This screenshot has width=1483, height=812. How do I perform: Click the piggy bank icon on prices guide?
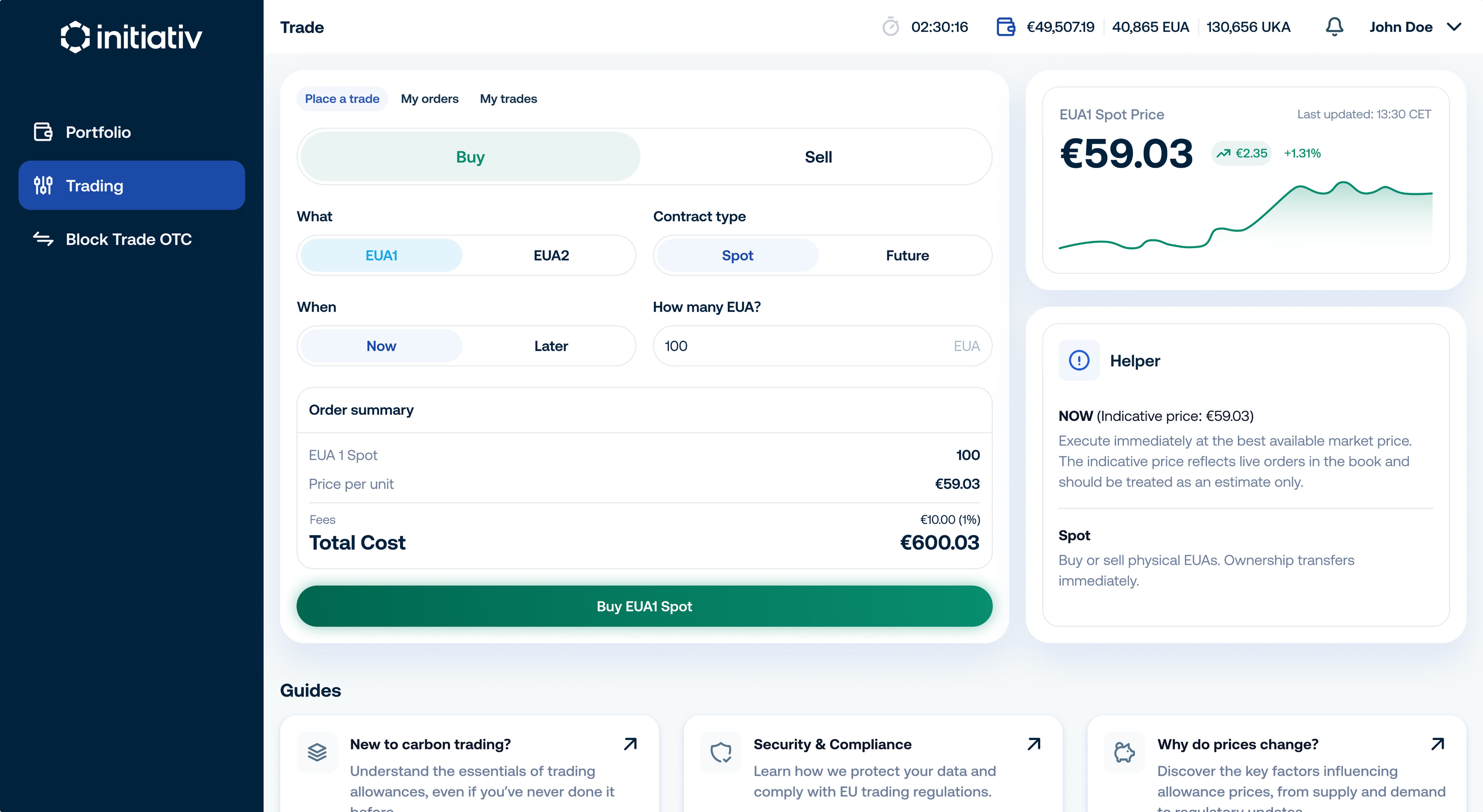[x=1124, y=752]
